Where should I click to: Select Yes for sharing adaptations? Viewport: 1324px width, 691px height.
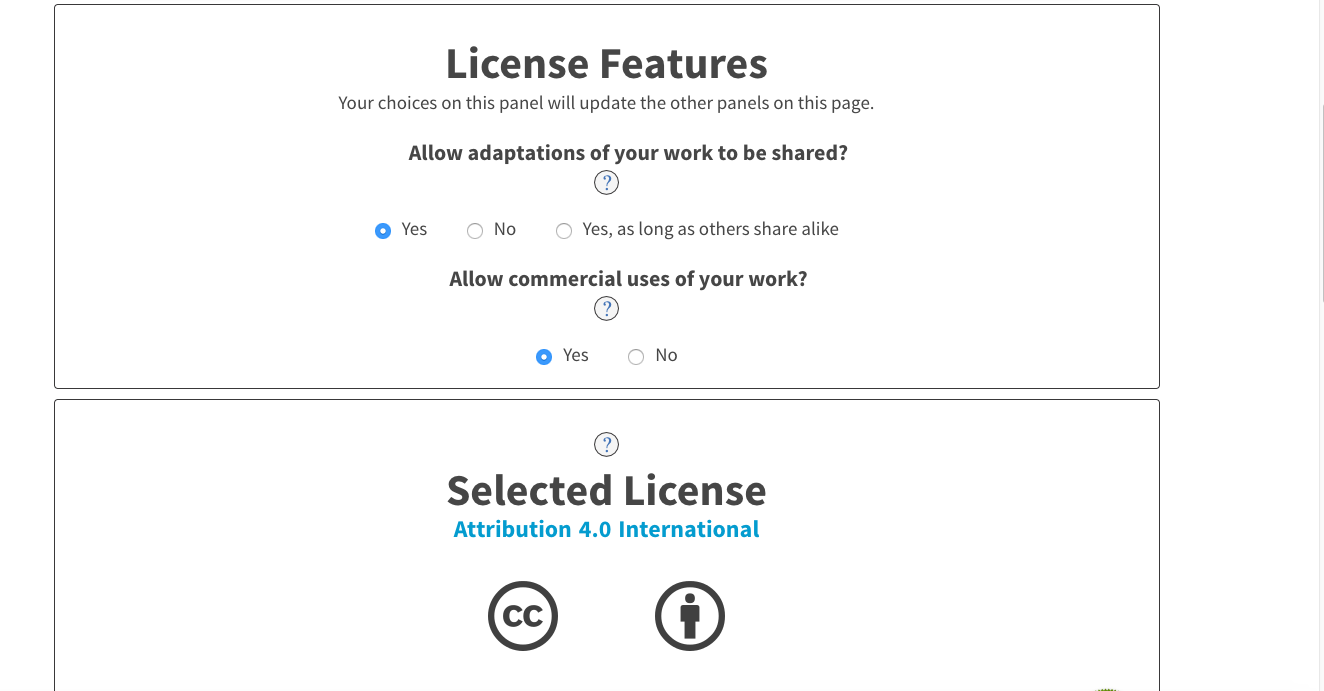[383, 231]
